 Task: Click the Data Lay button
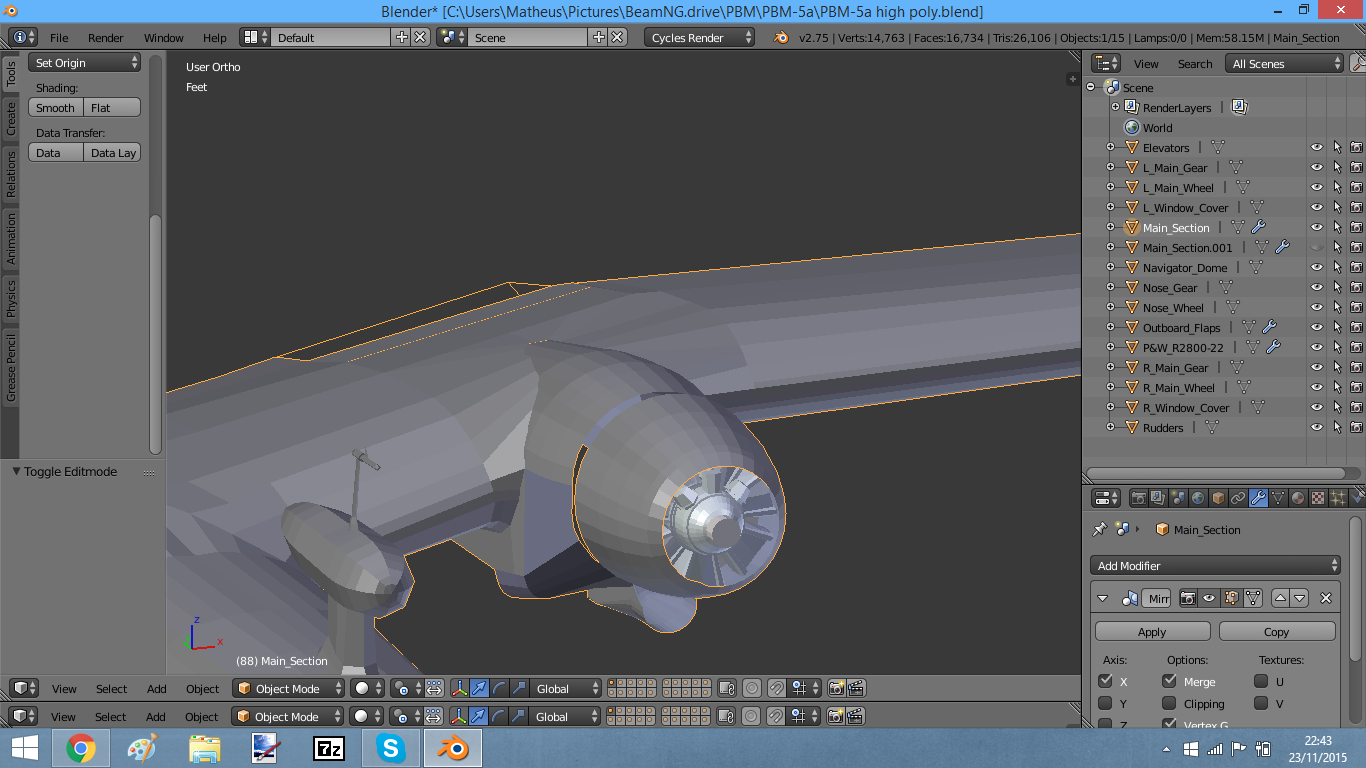click(112, 152)
